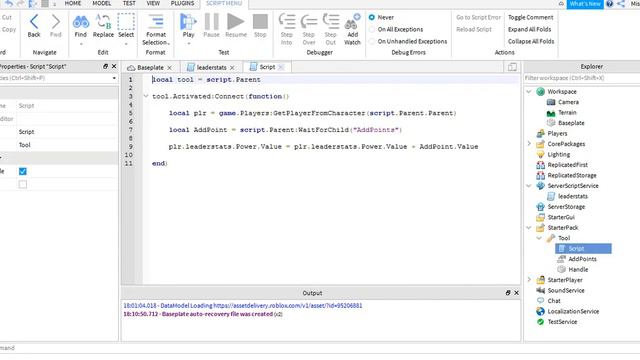
Task: Close the Script editor tab
Action: click(281, 67)
